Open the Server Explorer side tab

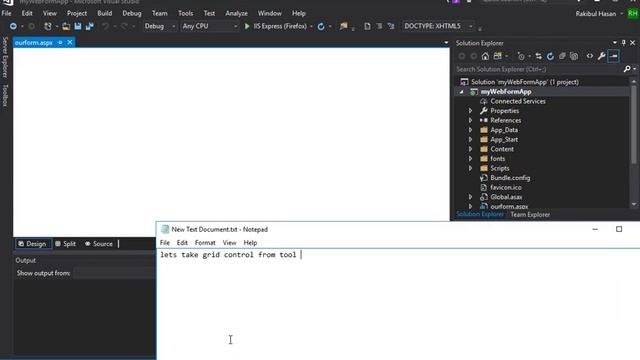pyautogui.click(x=5, y=58)
